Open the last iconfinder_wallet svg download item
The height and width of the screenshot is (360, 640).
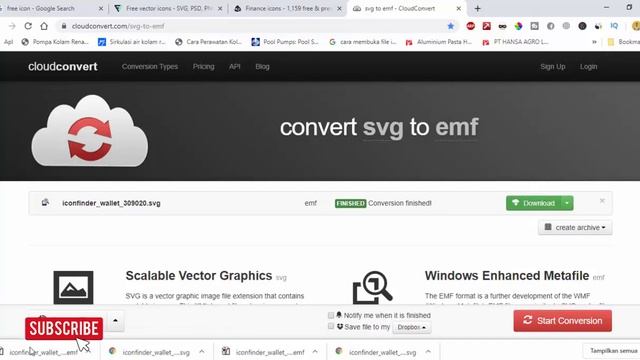click(382, 352)
